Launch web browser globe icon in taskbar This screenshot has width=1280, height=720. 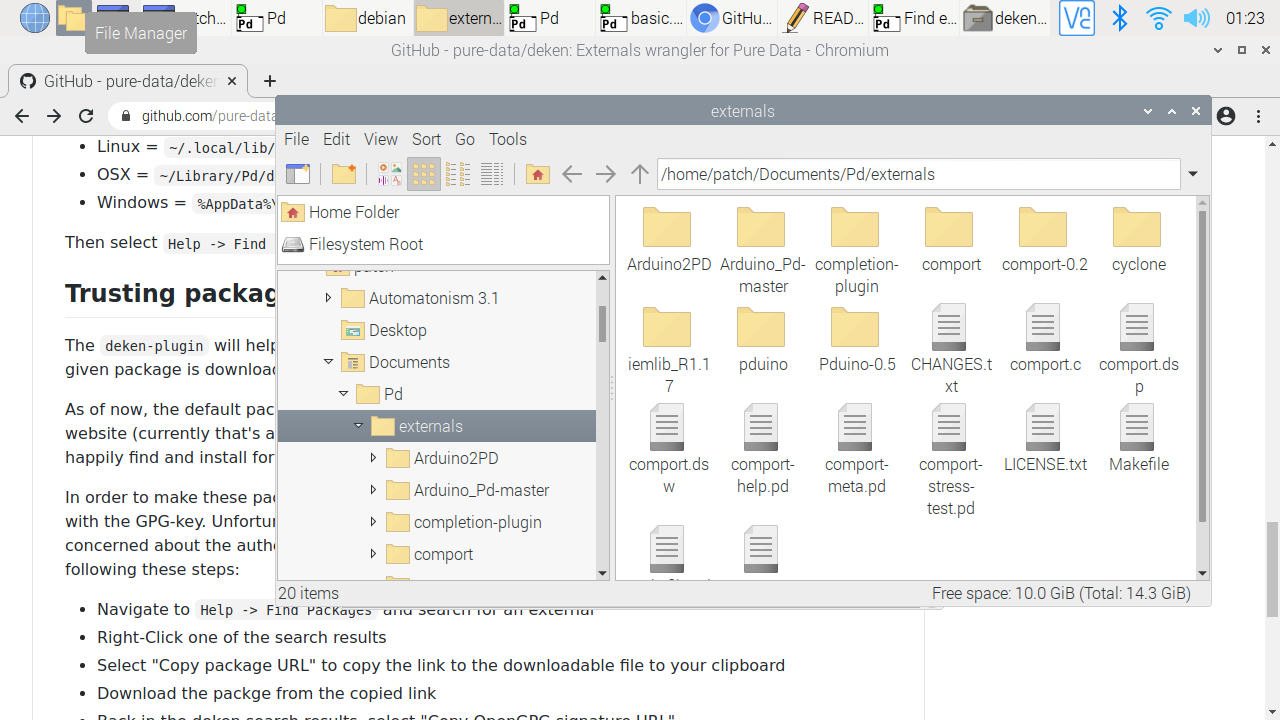tap(34, 18)
